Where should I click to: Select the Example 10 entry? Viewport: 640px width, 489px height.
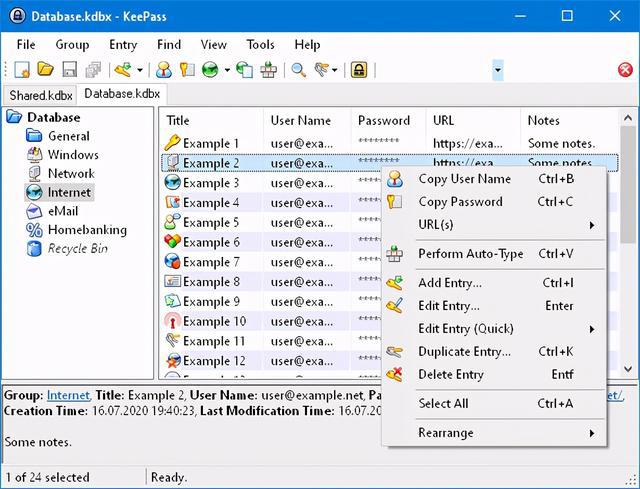click(214, 321)
